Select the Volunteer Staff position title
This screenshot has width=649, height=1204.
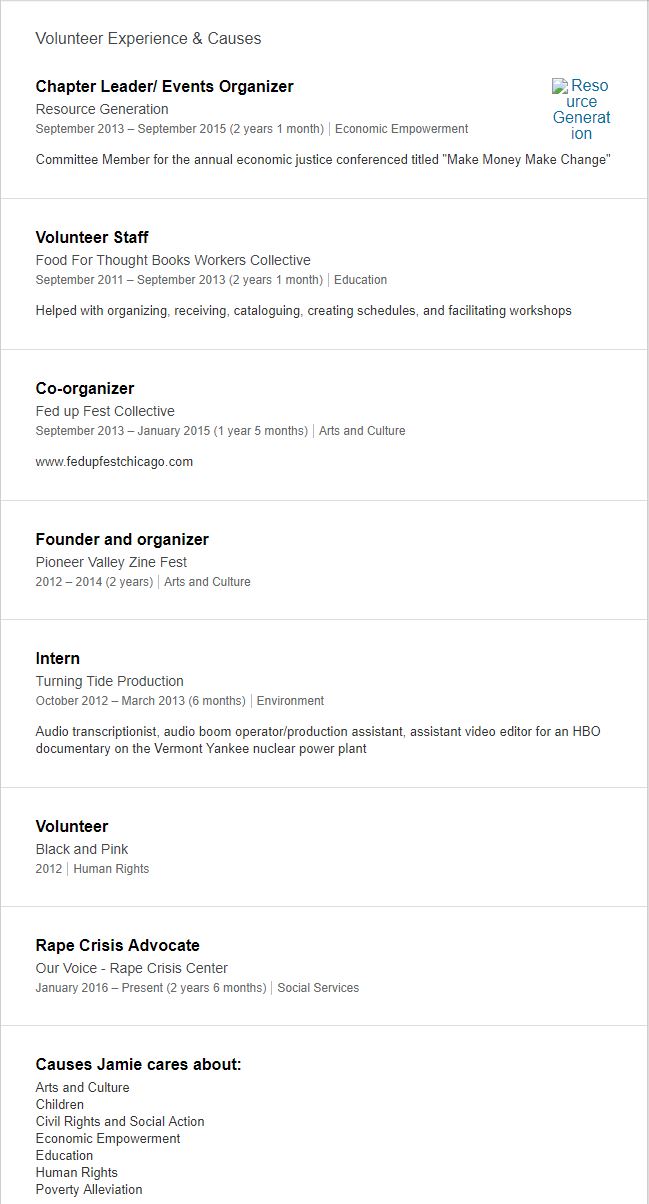point(92,238)
